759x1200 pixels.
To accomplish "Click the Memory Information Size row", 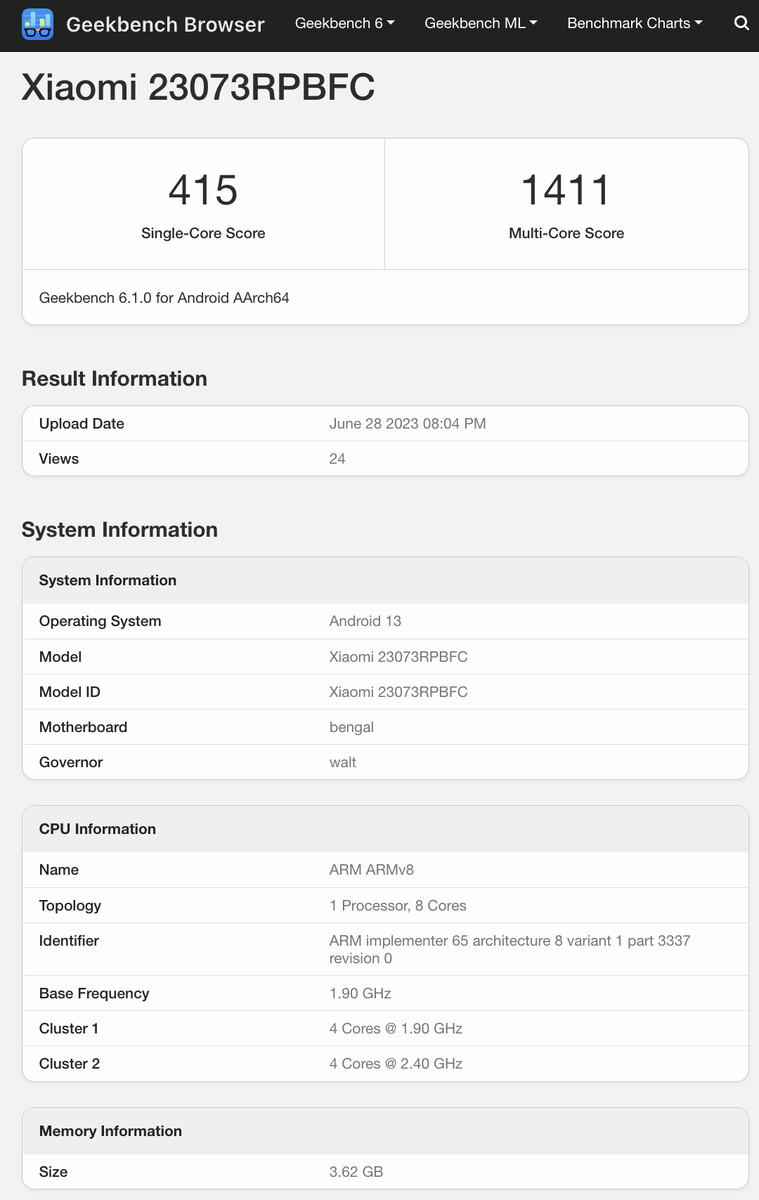I will 385,1171.
